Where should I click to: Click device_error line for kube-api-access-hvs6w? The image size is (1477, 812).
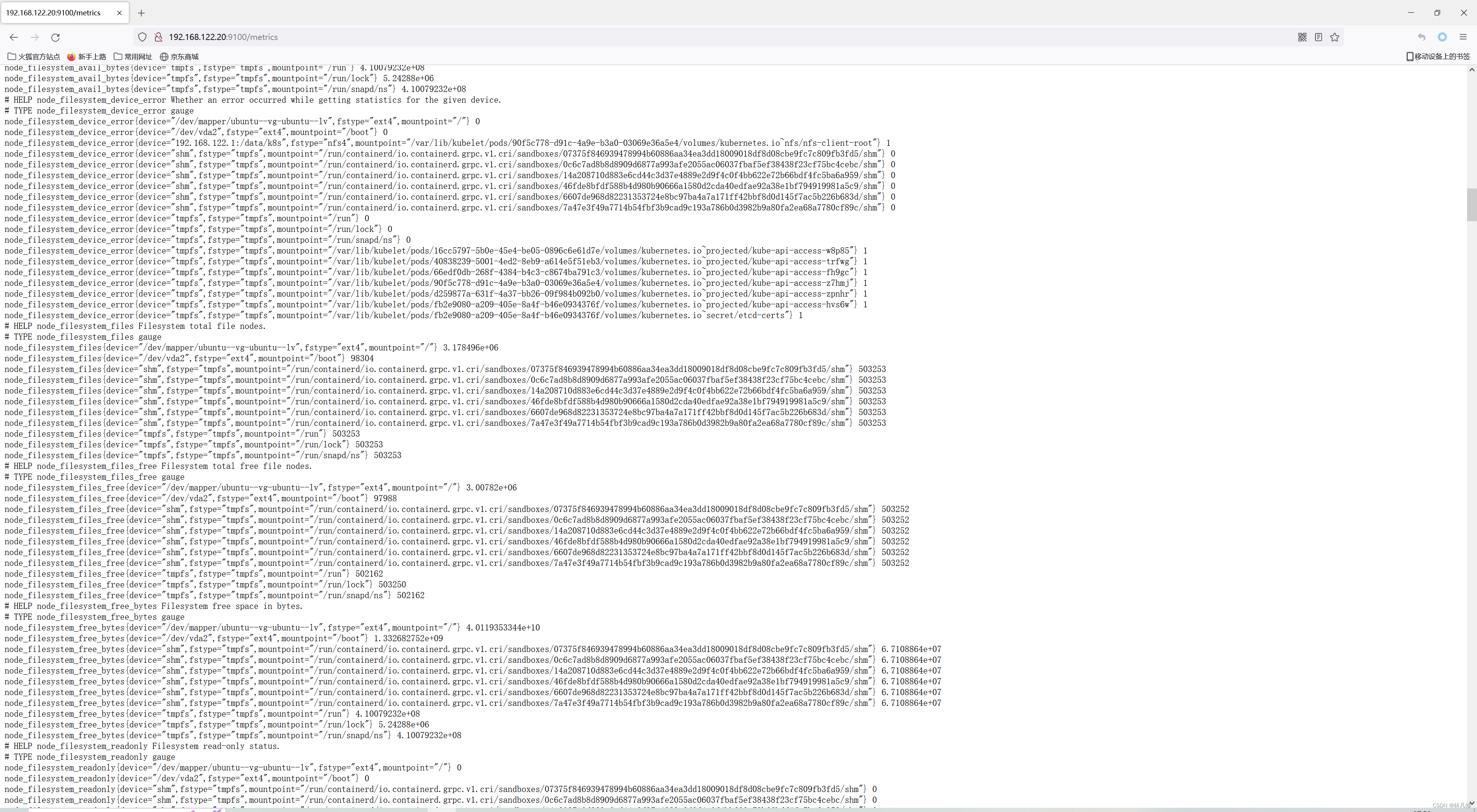click(x=436, y=305)
